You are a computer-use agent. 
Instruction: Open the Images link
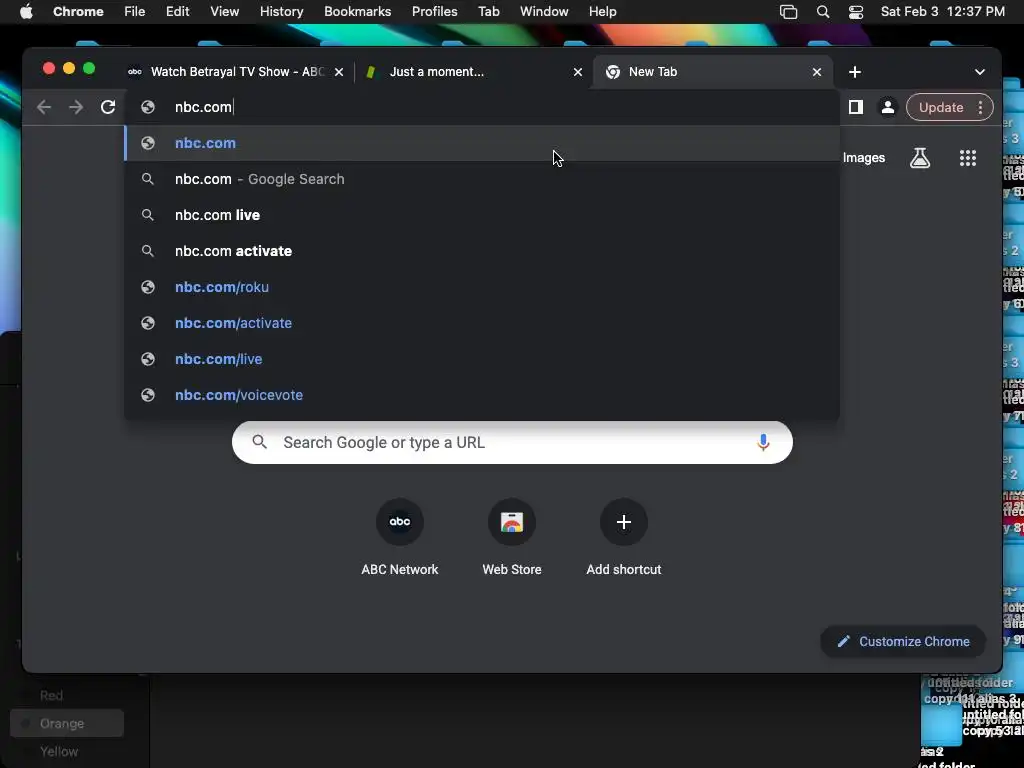pos(863,157)
